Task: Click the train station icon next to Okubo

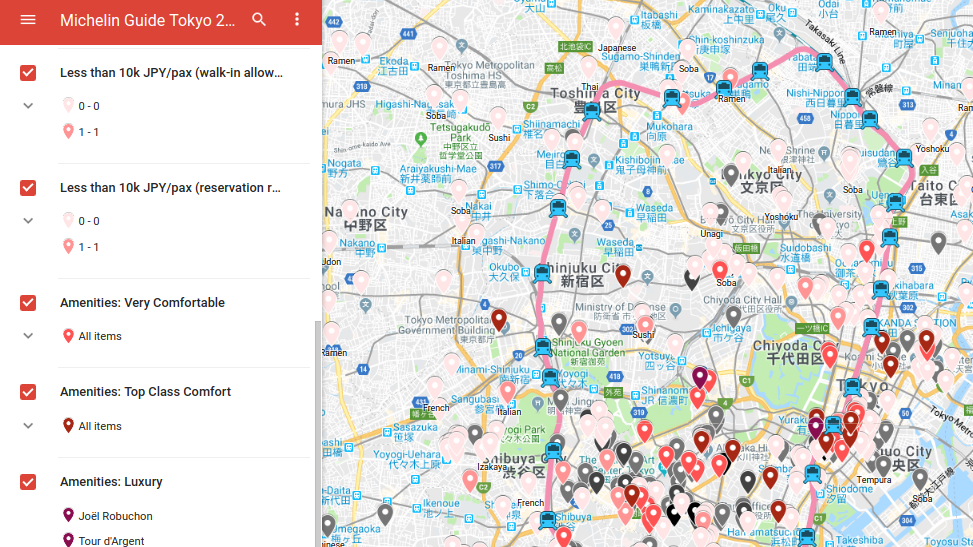Action: pos(542,273)
